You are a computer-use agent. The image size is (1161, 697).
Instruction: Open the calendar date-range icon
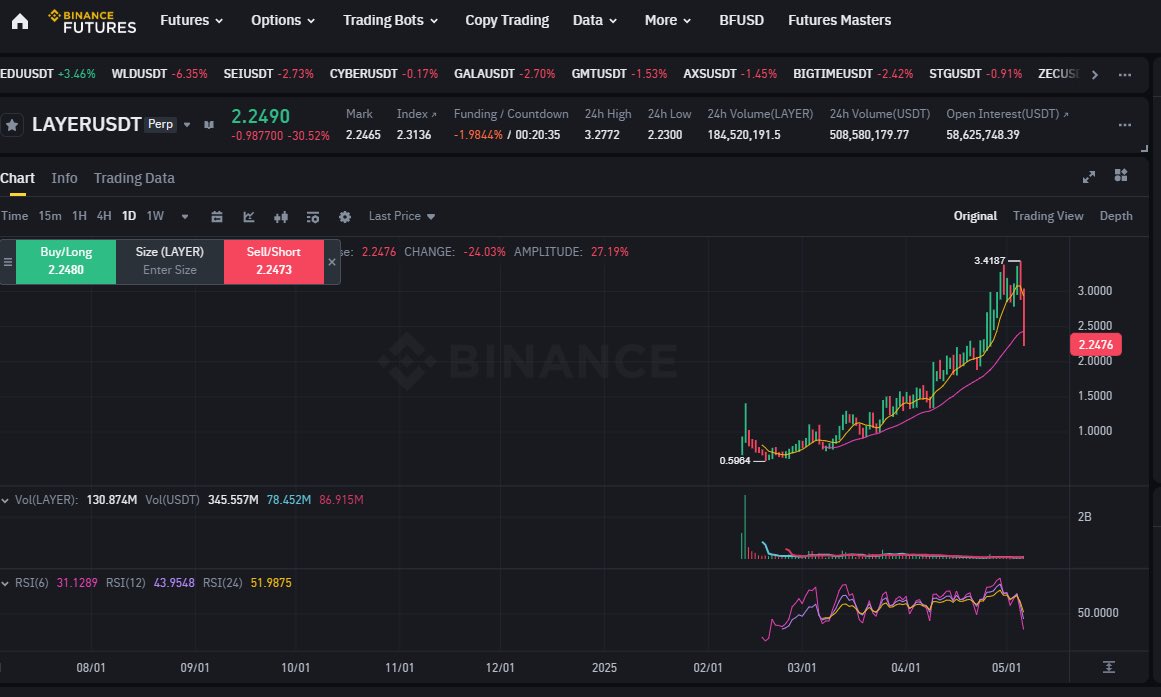(217, 216)
